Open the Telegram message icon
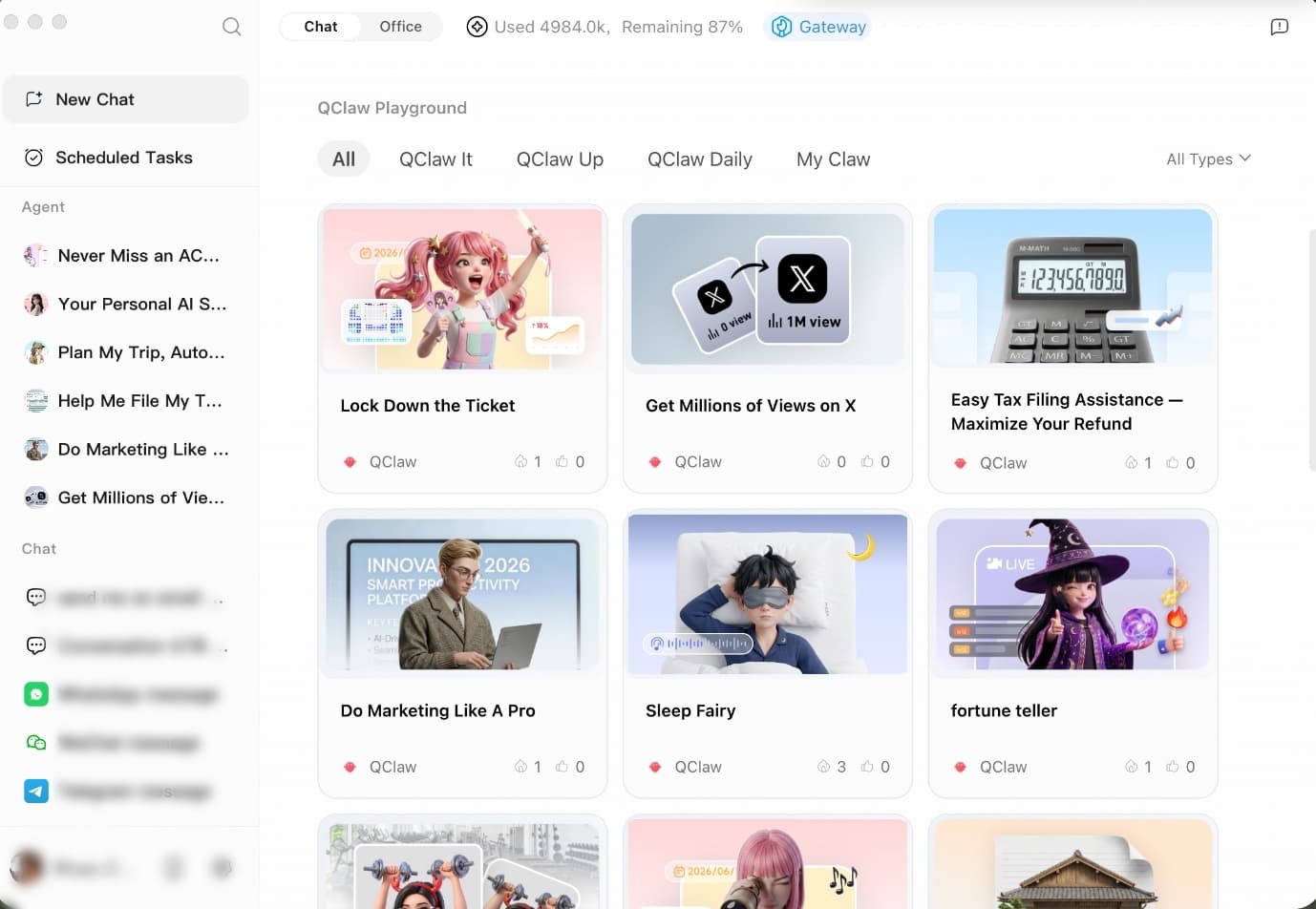The image size is (1316, 909). pyautogui.click(x=35, y=791)
